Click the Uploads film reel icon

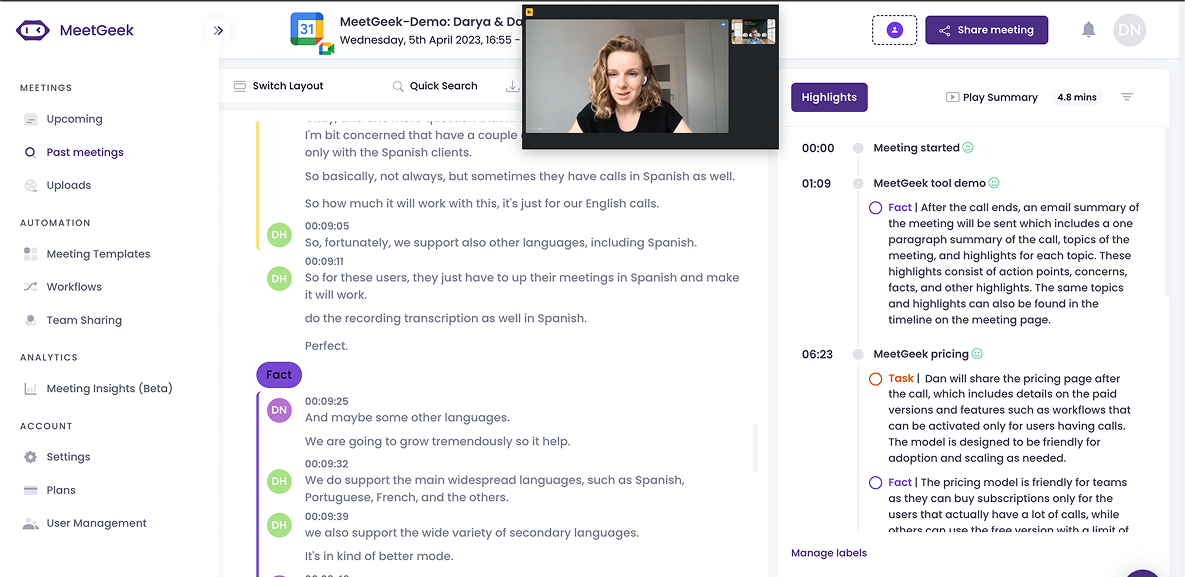[x=30, y=185]
